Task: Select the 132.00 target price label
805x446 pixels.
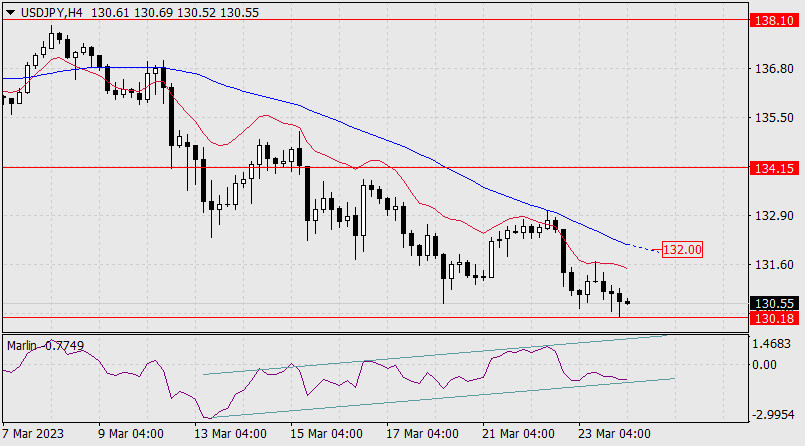Action: pos(682,250)
